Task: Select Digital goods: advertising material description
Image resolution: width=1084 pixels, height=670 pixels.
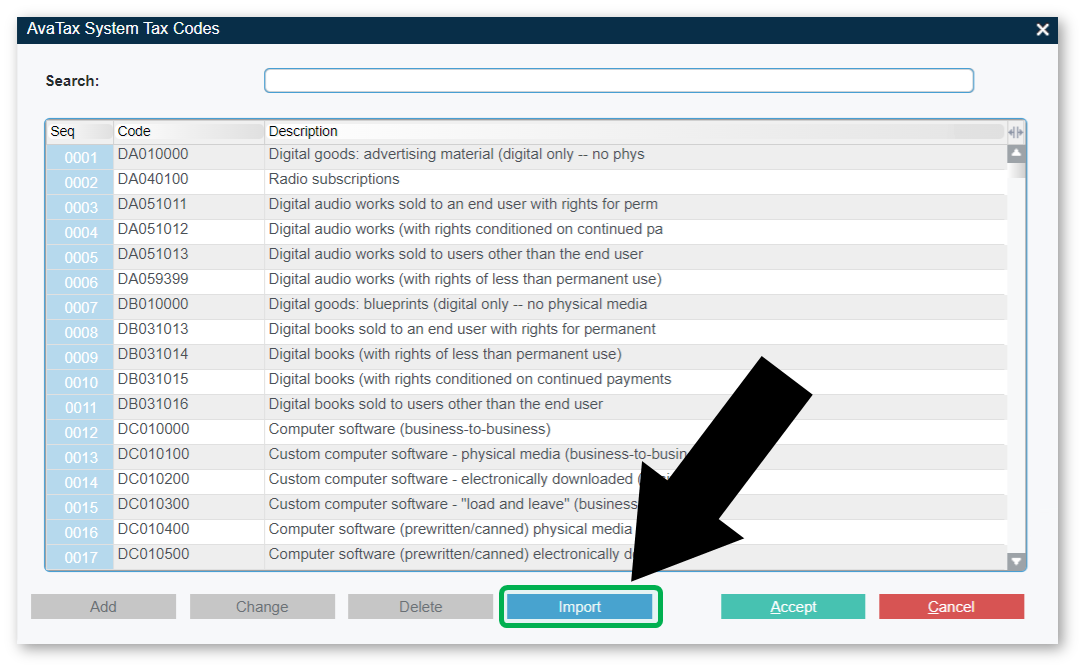Action: 456,154
